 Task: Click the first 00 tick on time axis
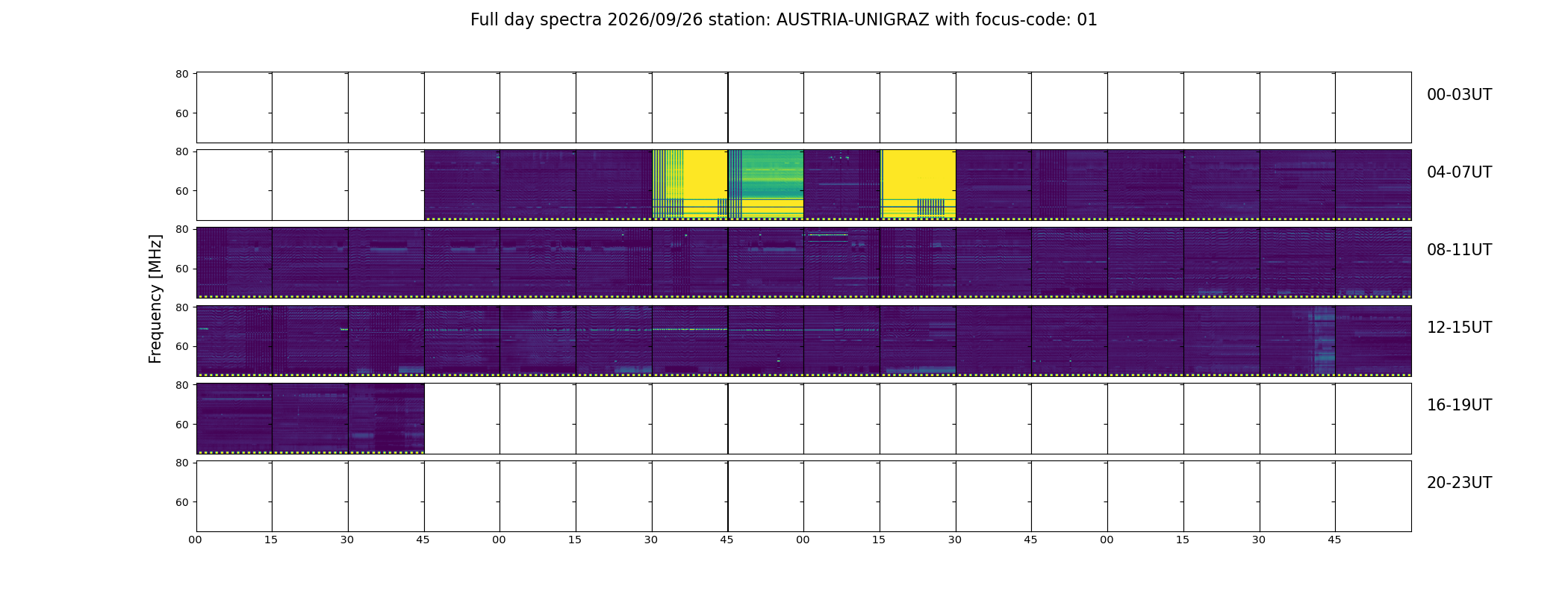(196, 540)
